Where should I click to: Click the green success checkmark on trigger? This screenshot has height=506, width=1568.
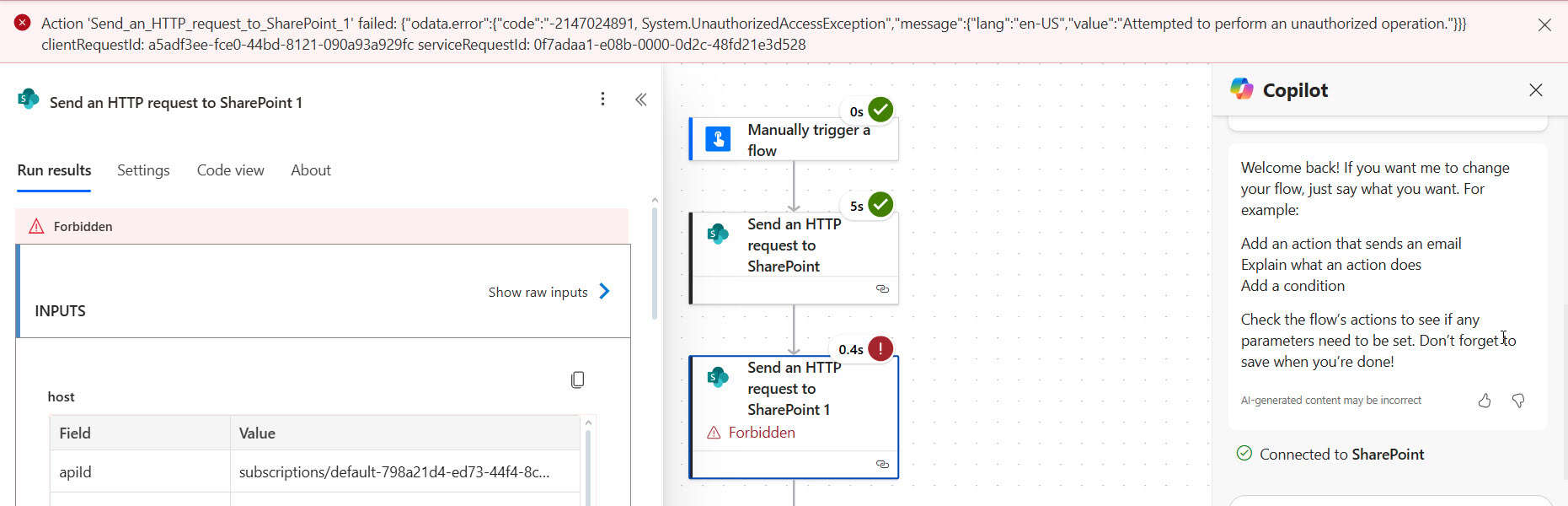[880, 110]
